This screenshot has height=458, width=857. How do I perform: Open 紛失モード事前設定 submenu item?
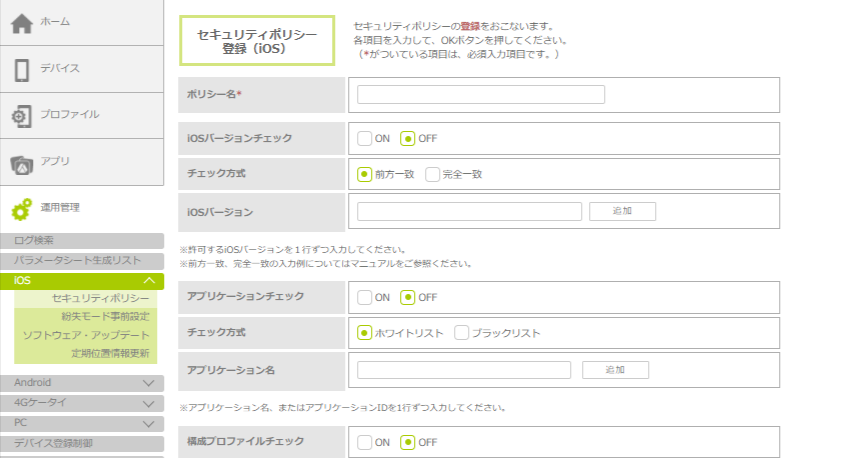[105, 317]
